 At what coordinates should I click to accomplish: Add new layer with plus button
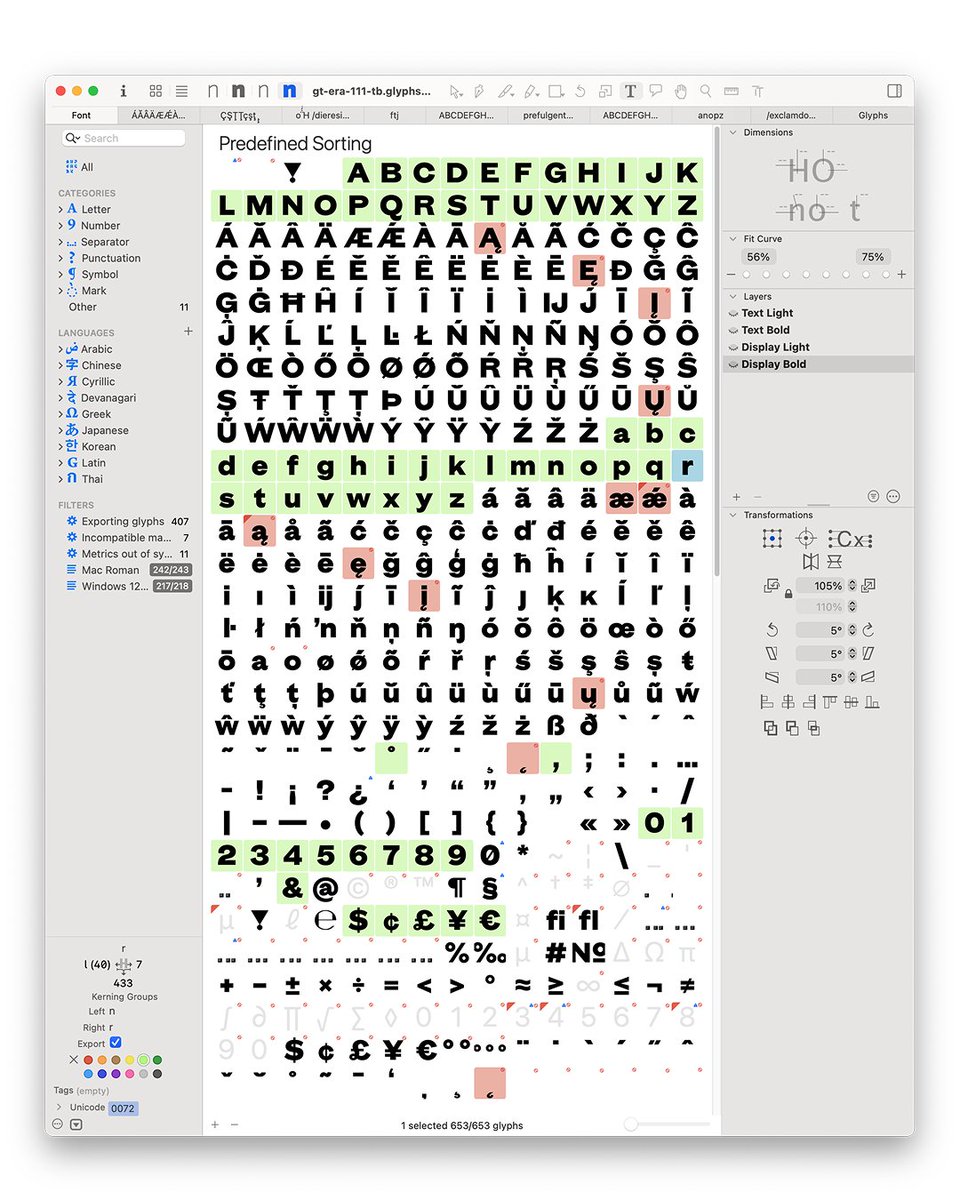pyautogui.click(x=737, y=496)
